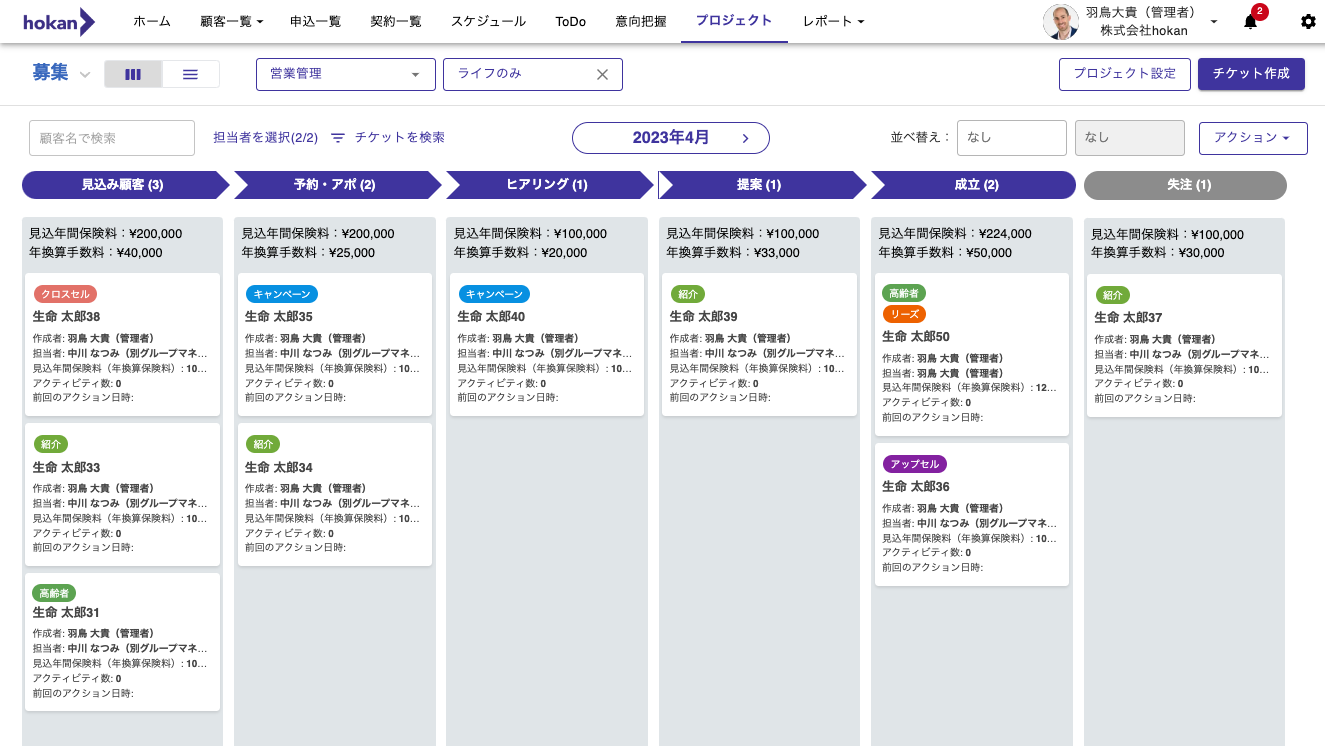
Task: Click the チケット作成 button
Action: pyautogui.click(x=1250, y=74)
